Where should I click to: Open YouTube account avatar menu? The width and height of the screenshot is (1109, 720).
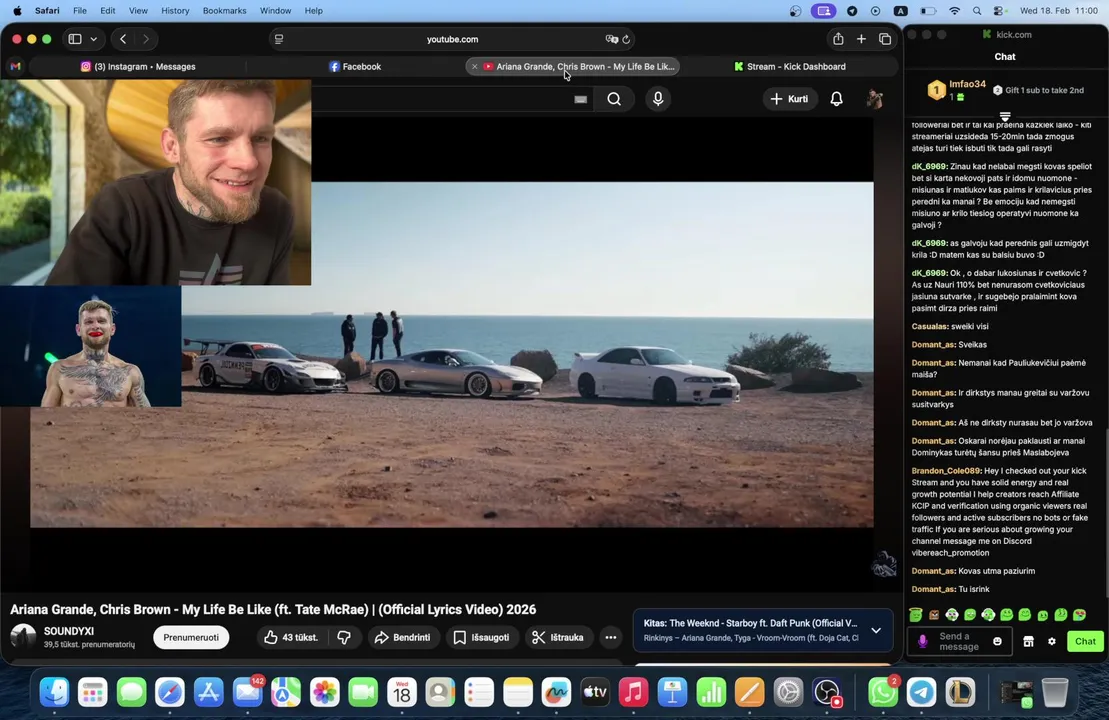point(874,99)
